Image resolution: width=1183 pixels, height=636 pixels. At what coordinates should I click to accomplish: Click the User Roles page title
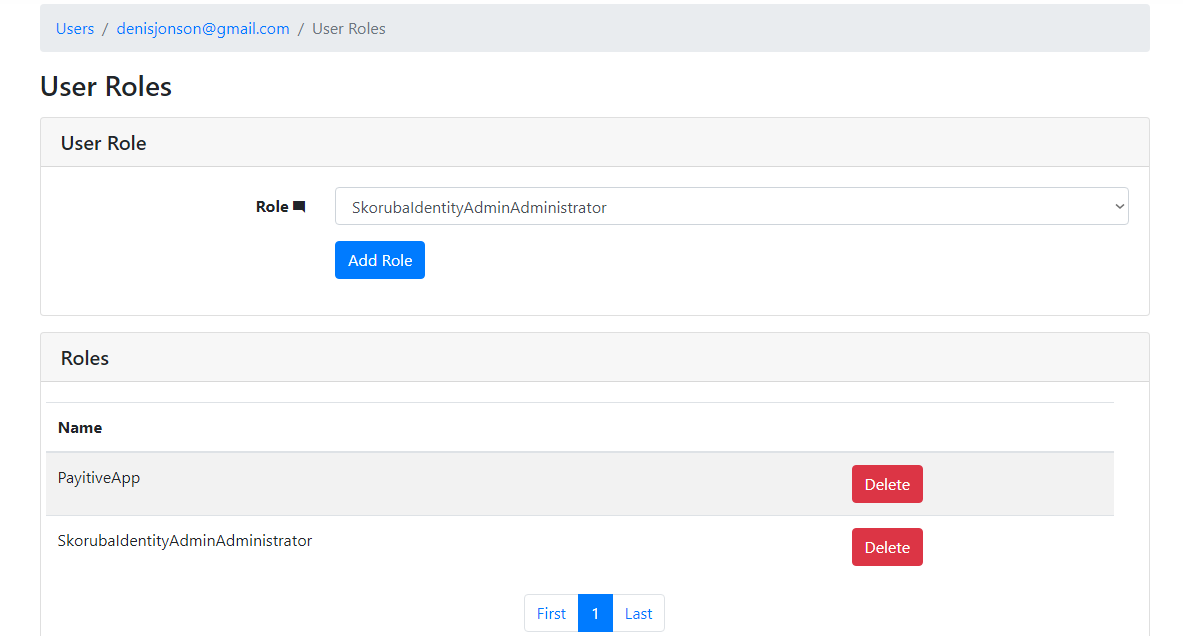pyautogui.click(x=105, y=86)
